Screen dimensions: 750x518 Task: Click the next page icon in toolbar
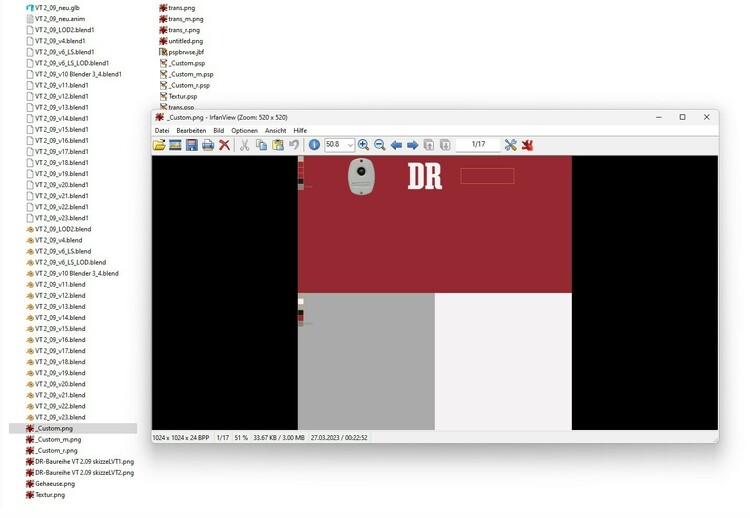(x=445, y=145)
